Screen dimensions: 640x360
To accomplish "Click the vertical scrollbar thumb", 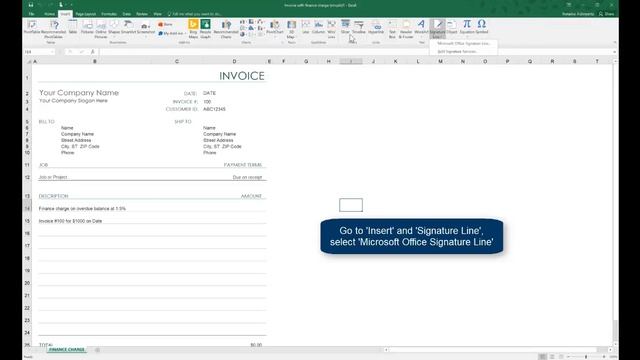I will pos(615,330).
